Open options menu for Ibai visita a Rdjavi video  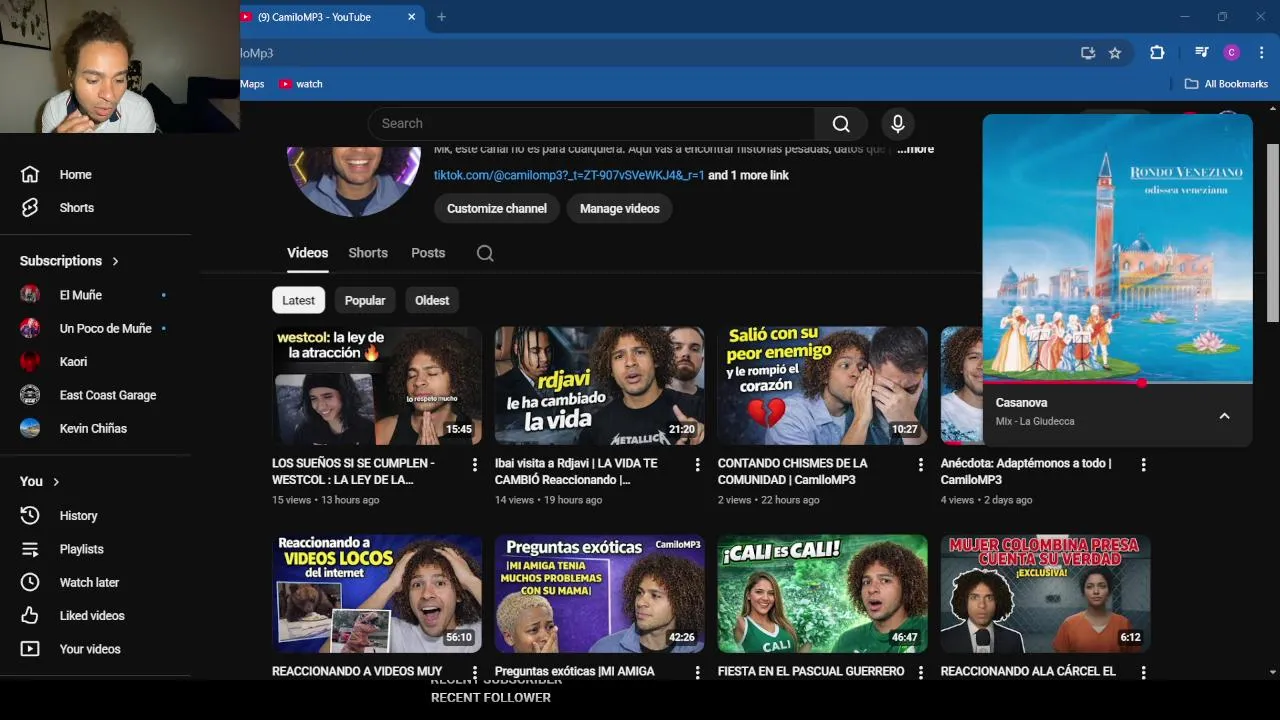[x=698, y=465]
